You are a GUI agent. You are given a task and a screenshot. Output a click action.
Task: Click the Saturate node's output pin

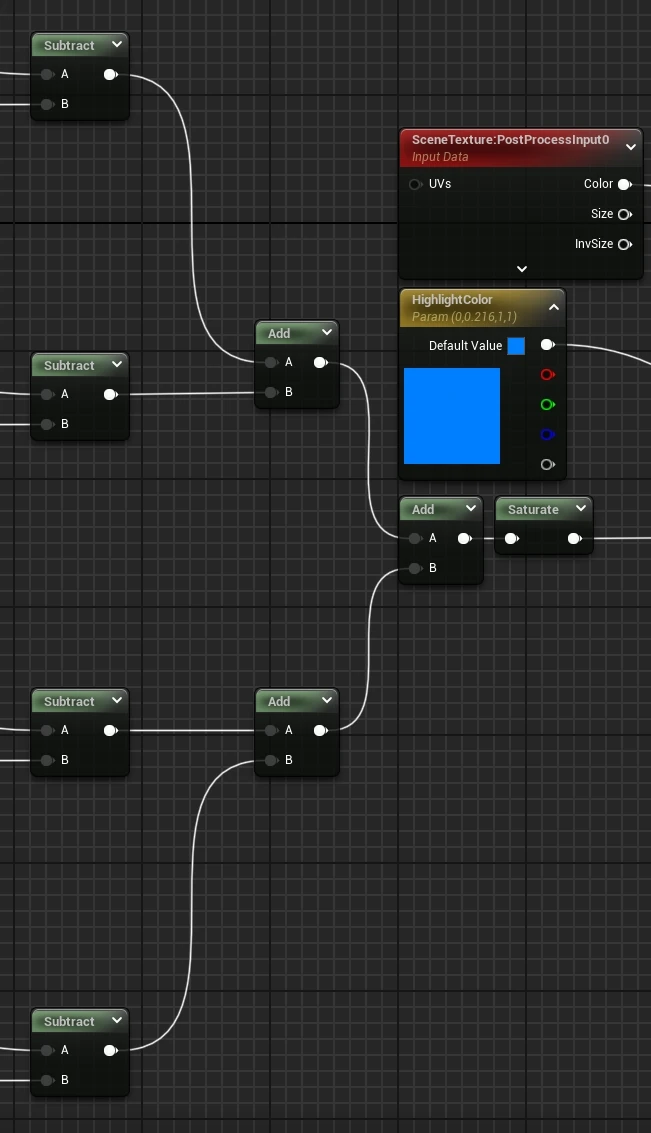574,539
